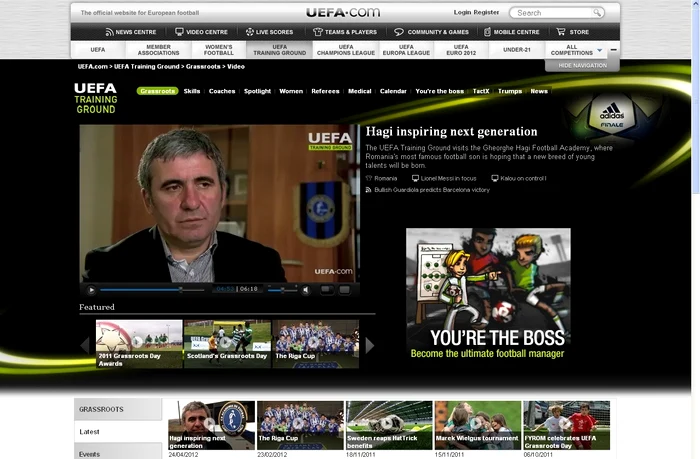700x459 pixels.
Task: Expand All Competitions dropdown
Action: pos(576,50)
